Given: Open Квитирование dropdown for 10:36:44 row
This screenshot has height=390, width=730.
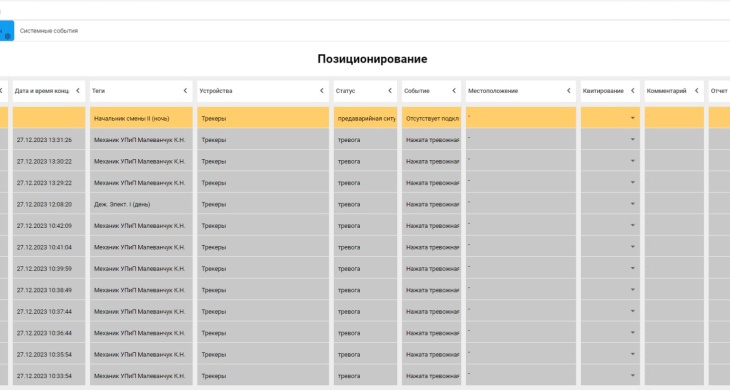Looking at the screenshot, I should 632,332.
